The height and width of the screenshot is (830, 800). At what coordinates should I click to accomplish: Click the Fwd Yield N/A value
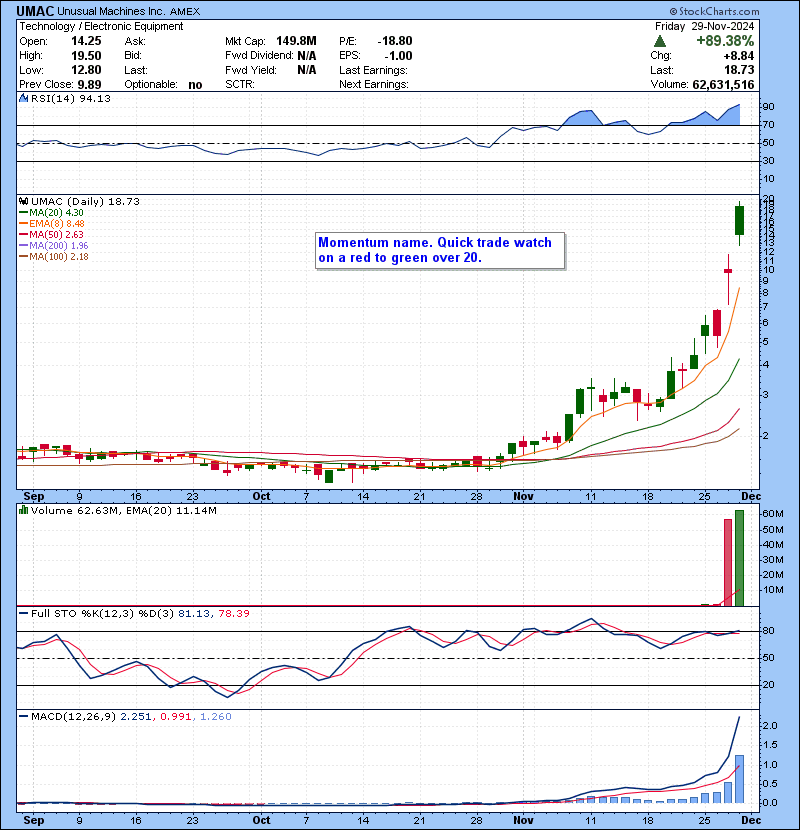coord(307,70)
